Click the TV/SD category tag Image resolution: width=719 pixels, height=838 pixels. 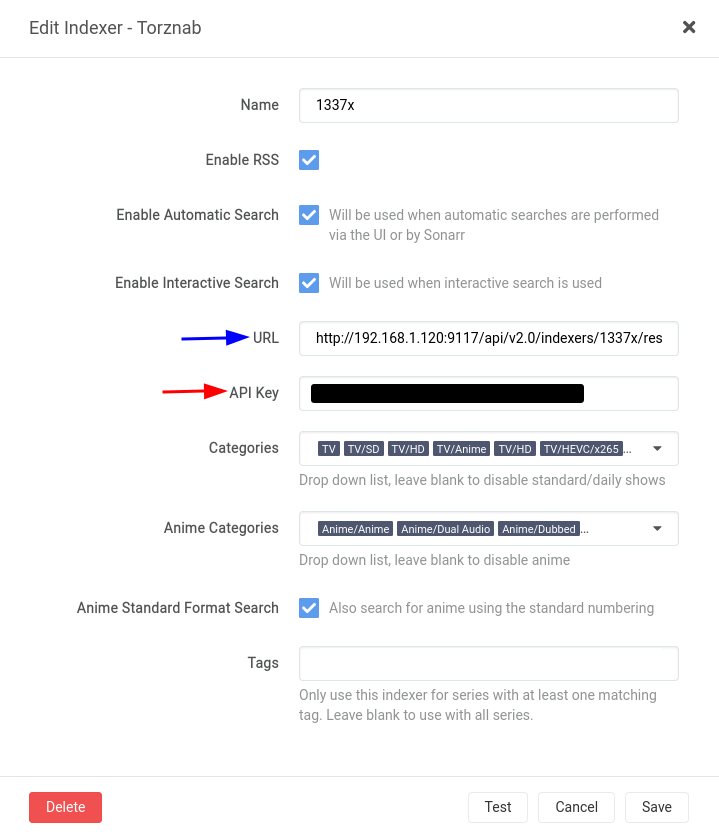coord(364,449)
